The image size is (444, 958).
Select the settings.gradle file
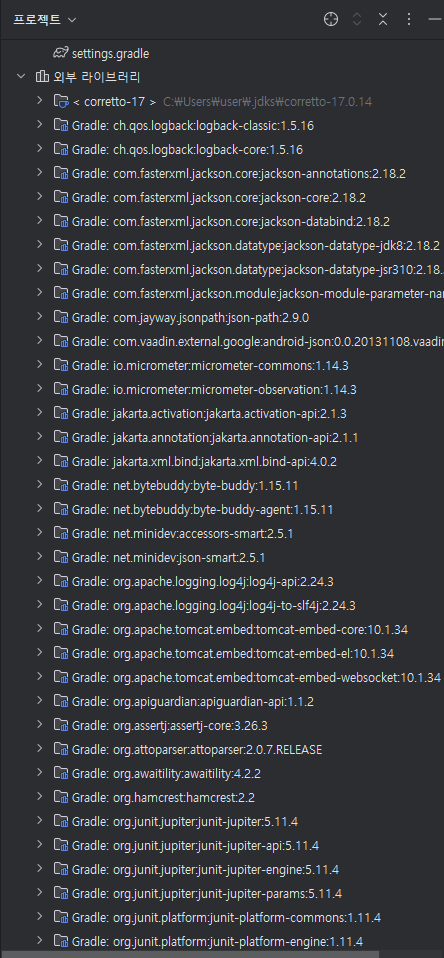[x=111, y=54]
